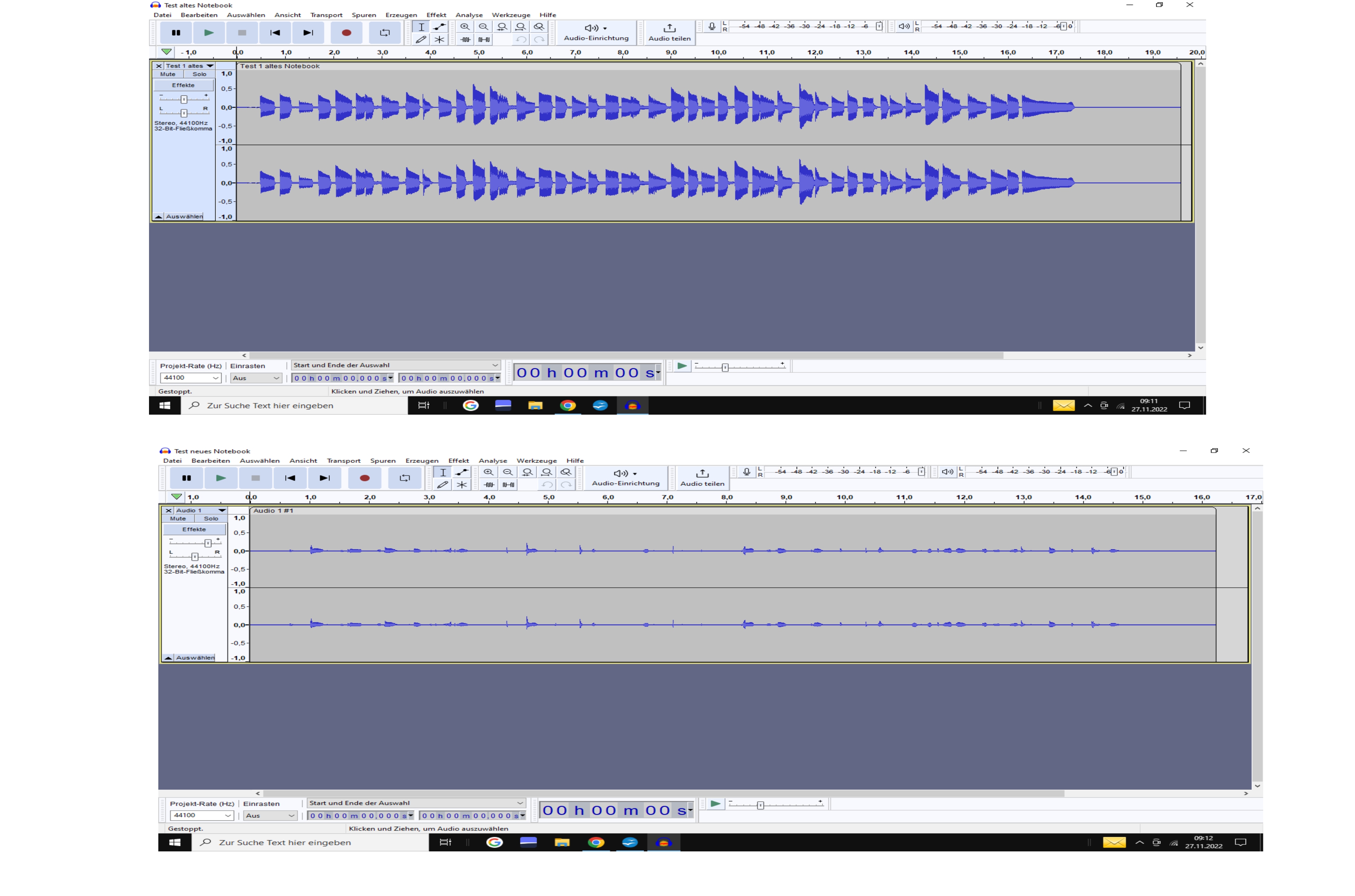Viewport: 1355px width, 896px height.
Task: Click 'Audio teilen' in the upper window
Action: (x=669, y=32)
